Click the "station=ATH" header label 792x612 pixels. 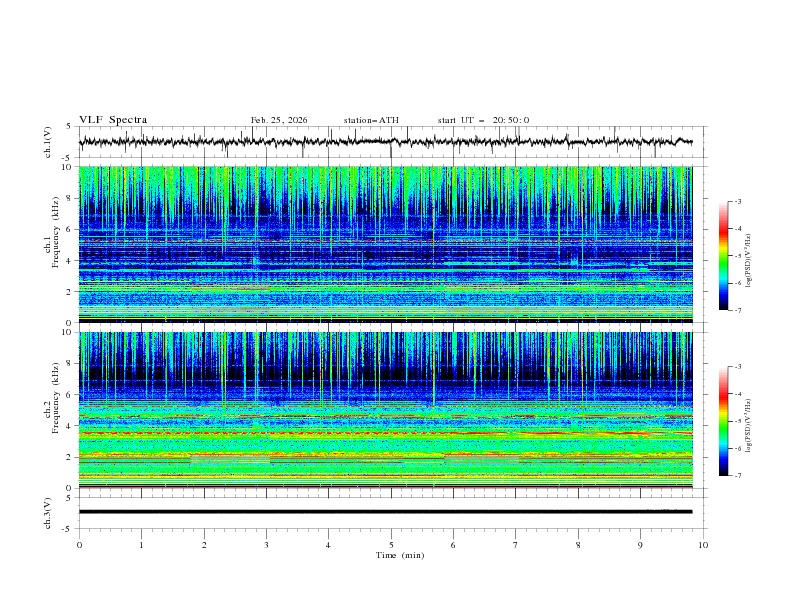click(371, 120)
